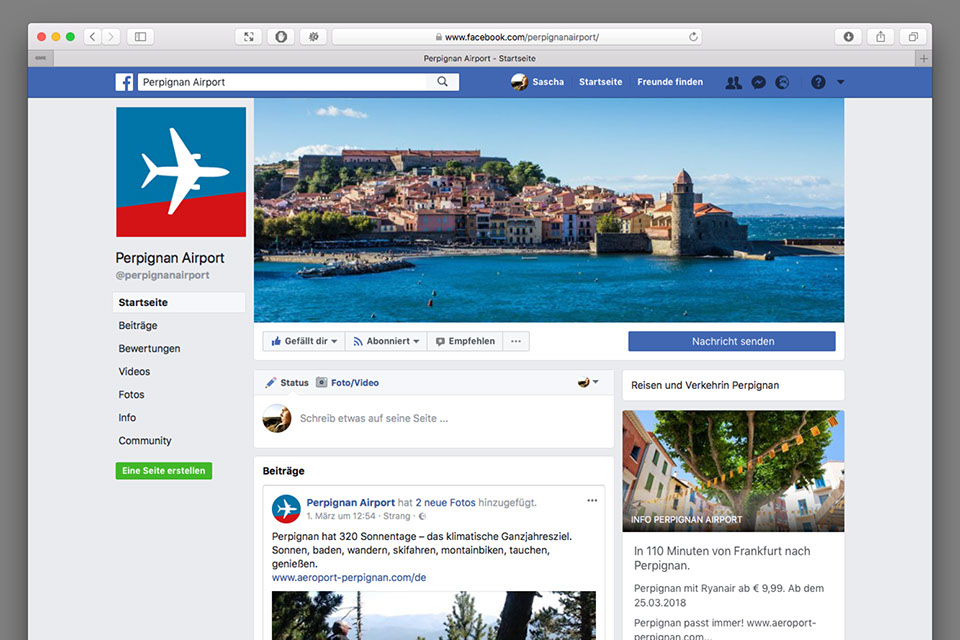Select Bewertungen in the left sidebar

coord(149,348)
